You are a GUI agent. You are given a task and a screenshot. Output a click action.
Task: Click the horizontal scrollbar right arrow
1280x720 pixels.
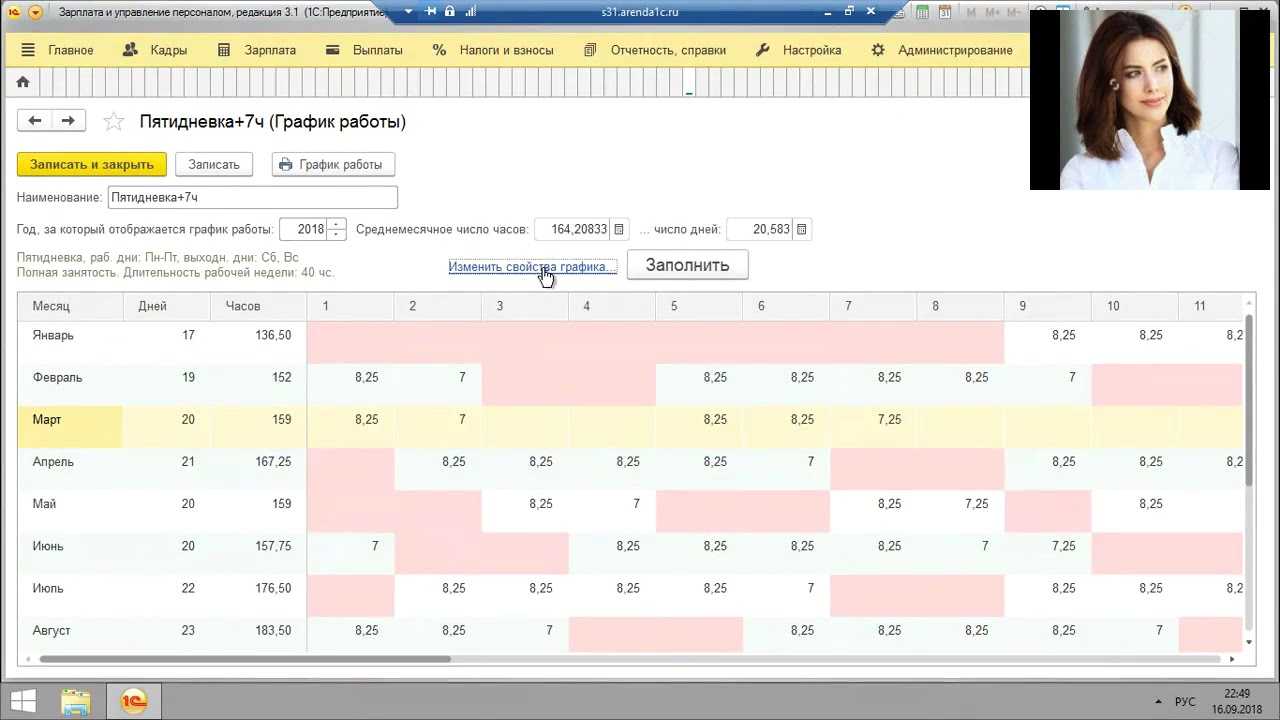[x=1232, y=659]
